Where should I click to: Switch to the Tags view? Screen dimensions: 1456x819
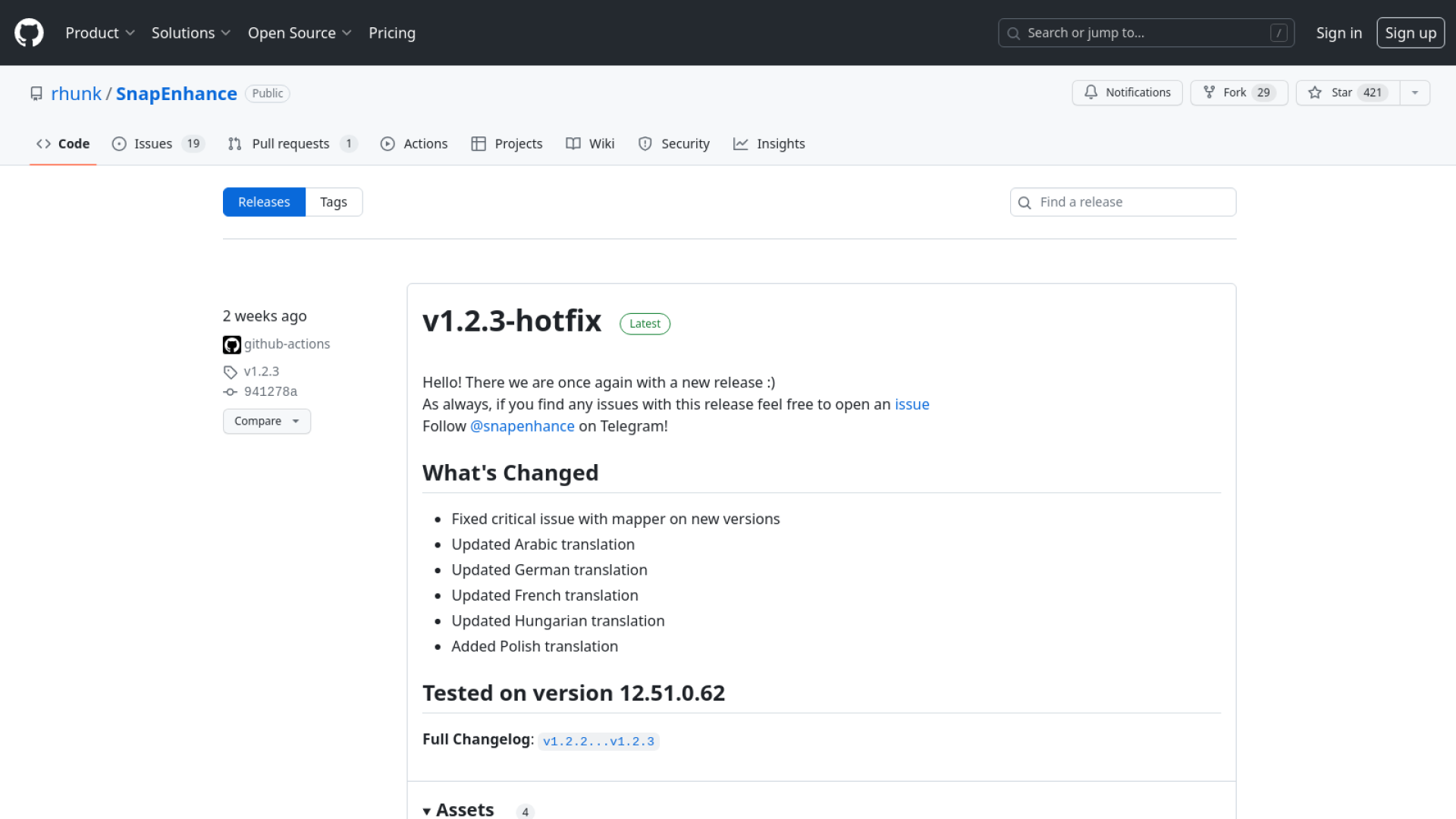point(333,202)
